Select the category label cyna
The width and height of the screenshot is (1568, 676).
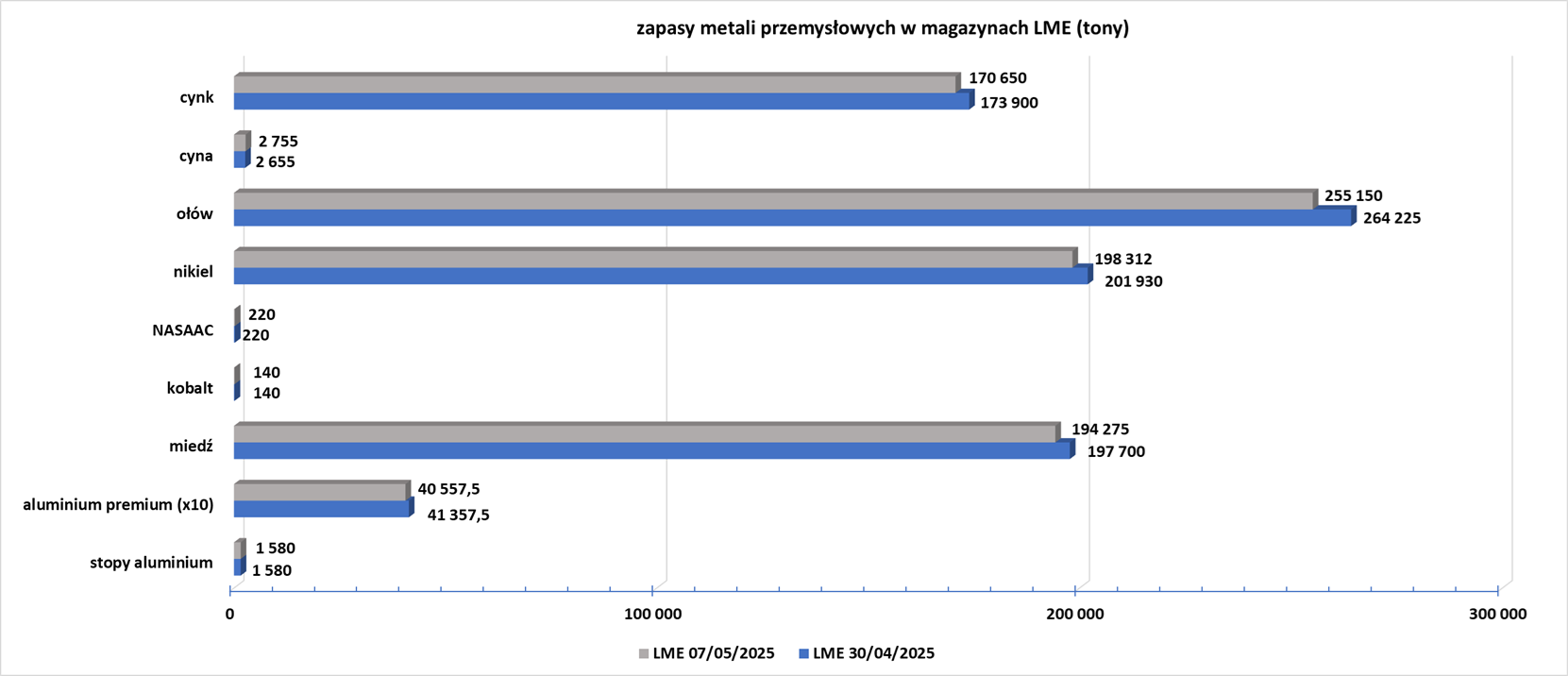[x=196, y=156]
